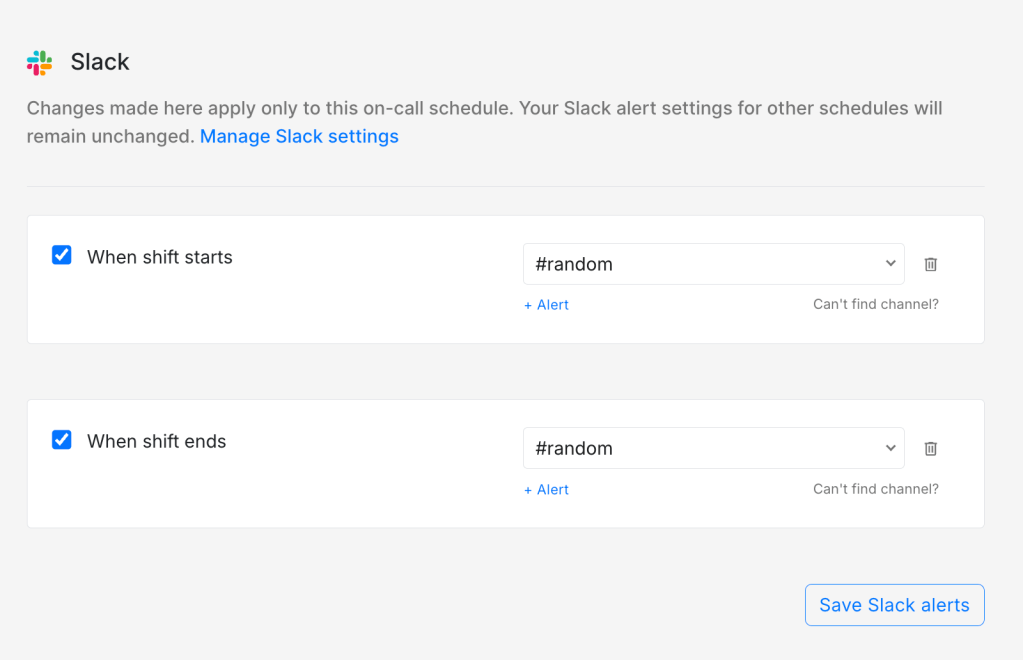Click the "Slack" heading

[99, 62]
